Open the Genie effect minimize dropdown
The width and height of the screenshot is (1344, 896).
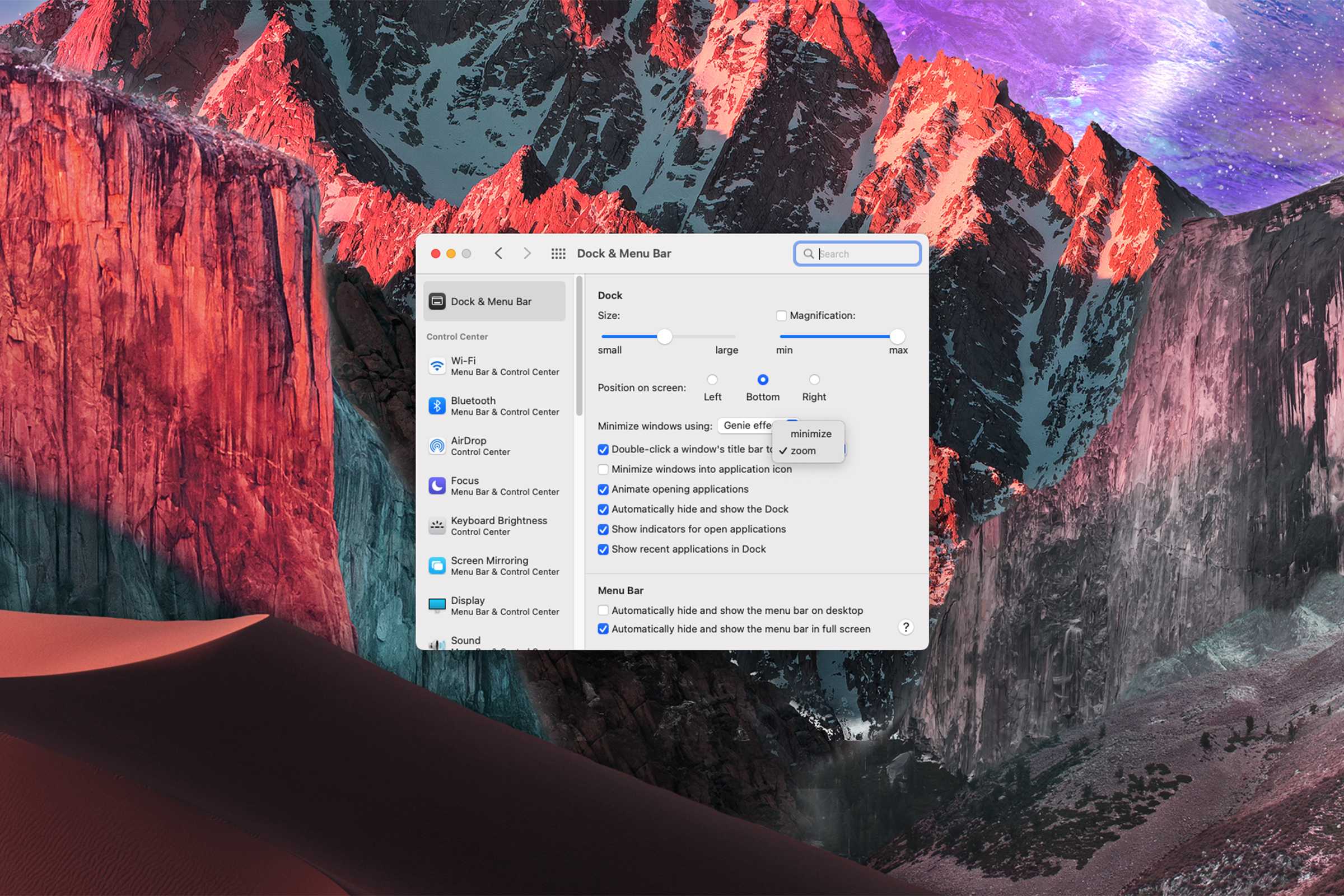point(745,425)
